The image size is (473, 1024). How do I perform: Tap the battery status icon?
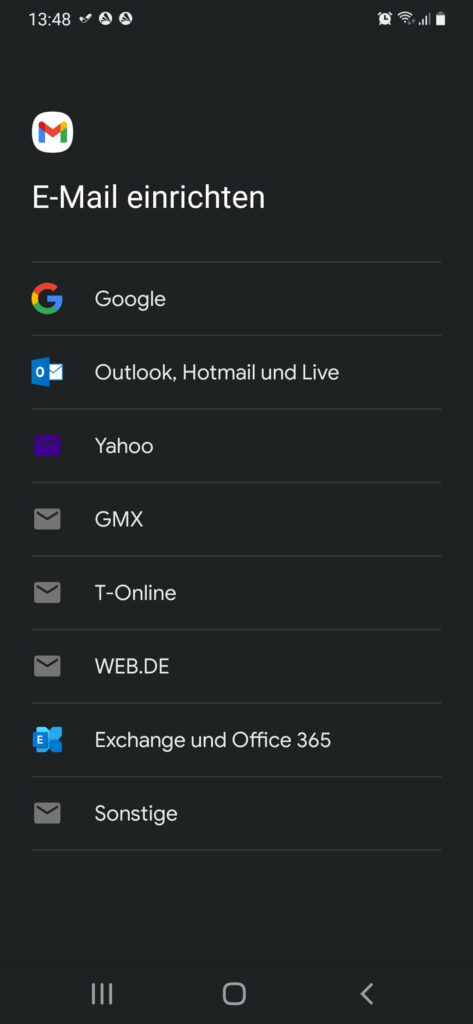point(441,19)
